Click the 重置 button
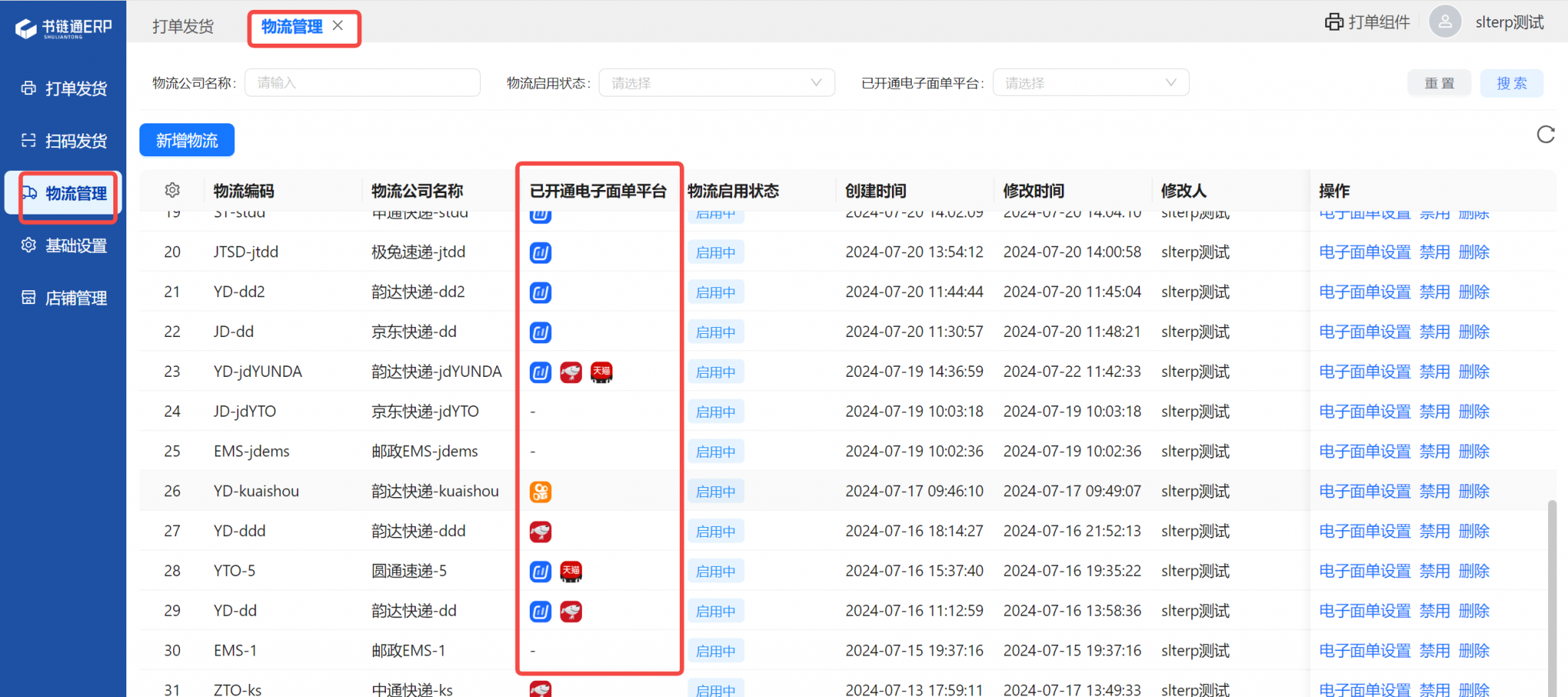The height and width of the screenshot is (697, 1568). tap(1439, 83)
